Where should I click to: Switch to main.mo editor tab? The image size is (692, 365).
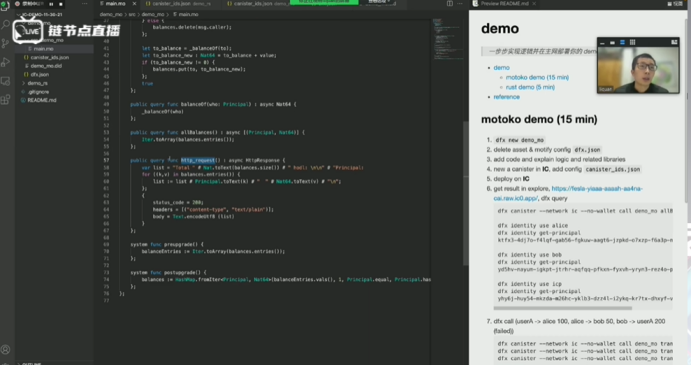[x=115, y=4]
